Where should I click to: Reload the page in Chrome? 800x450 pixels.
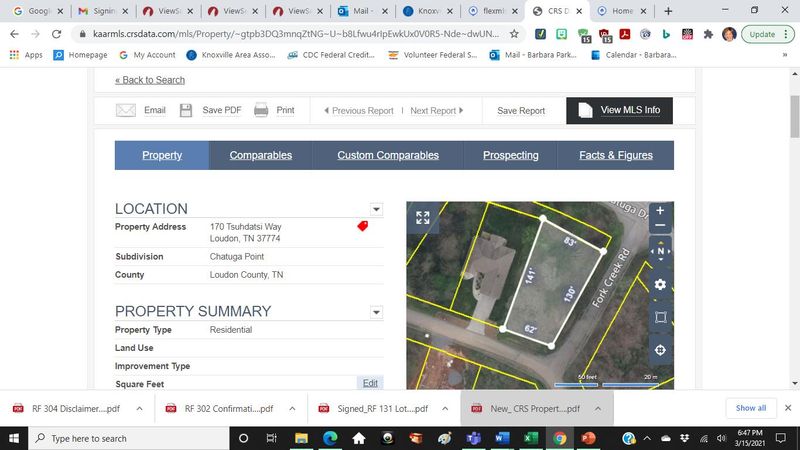[57, 34]
